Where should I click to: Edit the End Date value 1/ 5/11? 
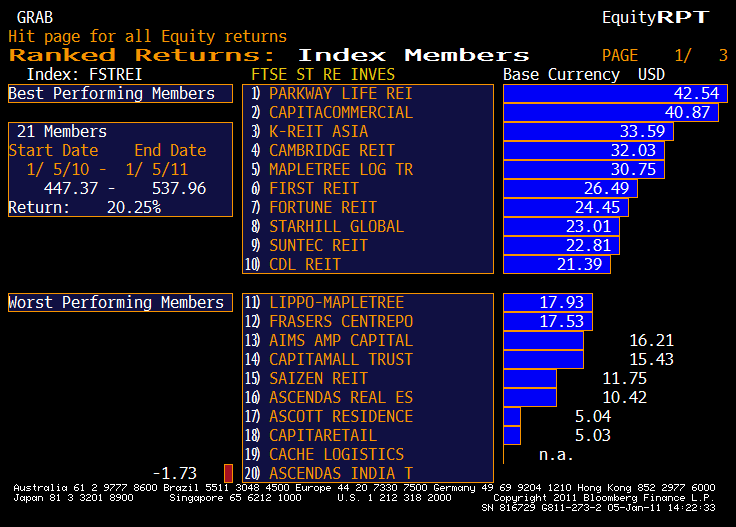pyautogui.click(x=157, y=169)
